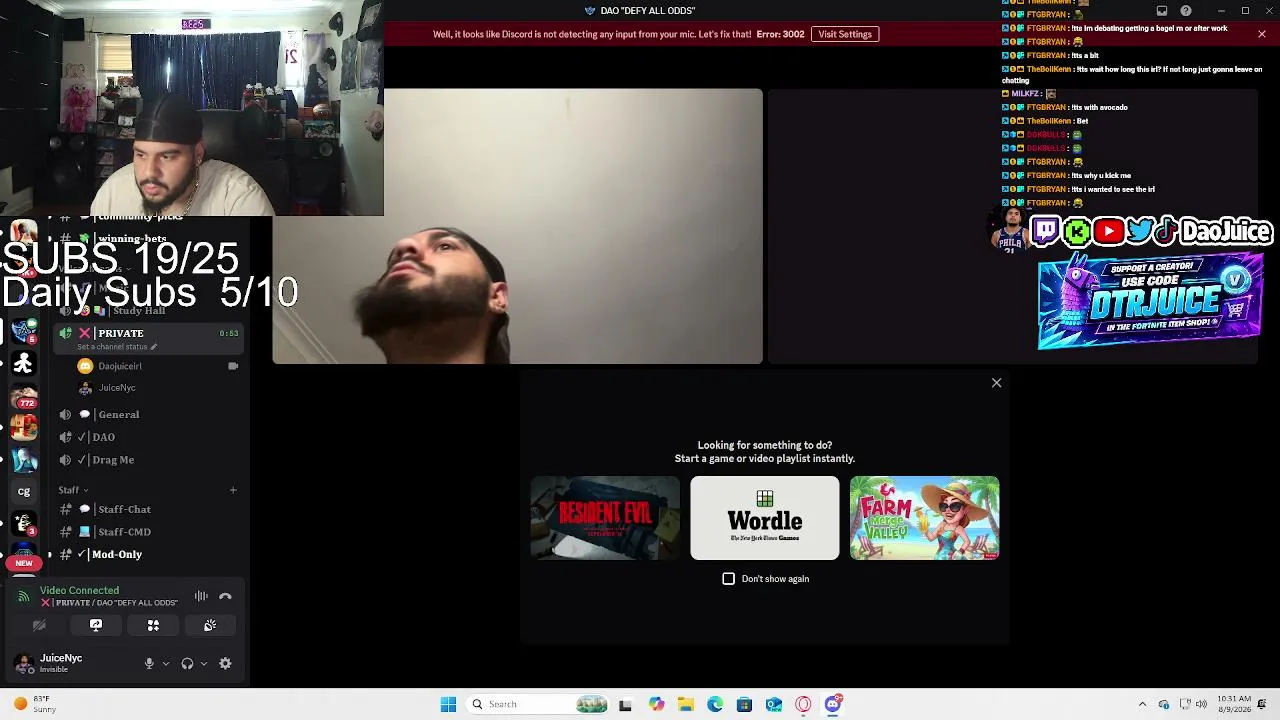The height and width of the screenshot is (720, 1280).
Task: Open the system volume tray icon
Action: [1201, 704]
